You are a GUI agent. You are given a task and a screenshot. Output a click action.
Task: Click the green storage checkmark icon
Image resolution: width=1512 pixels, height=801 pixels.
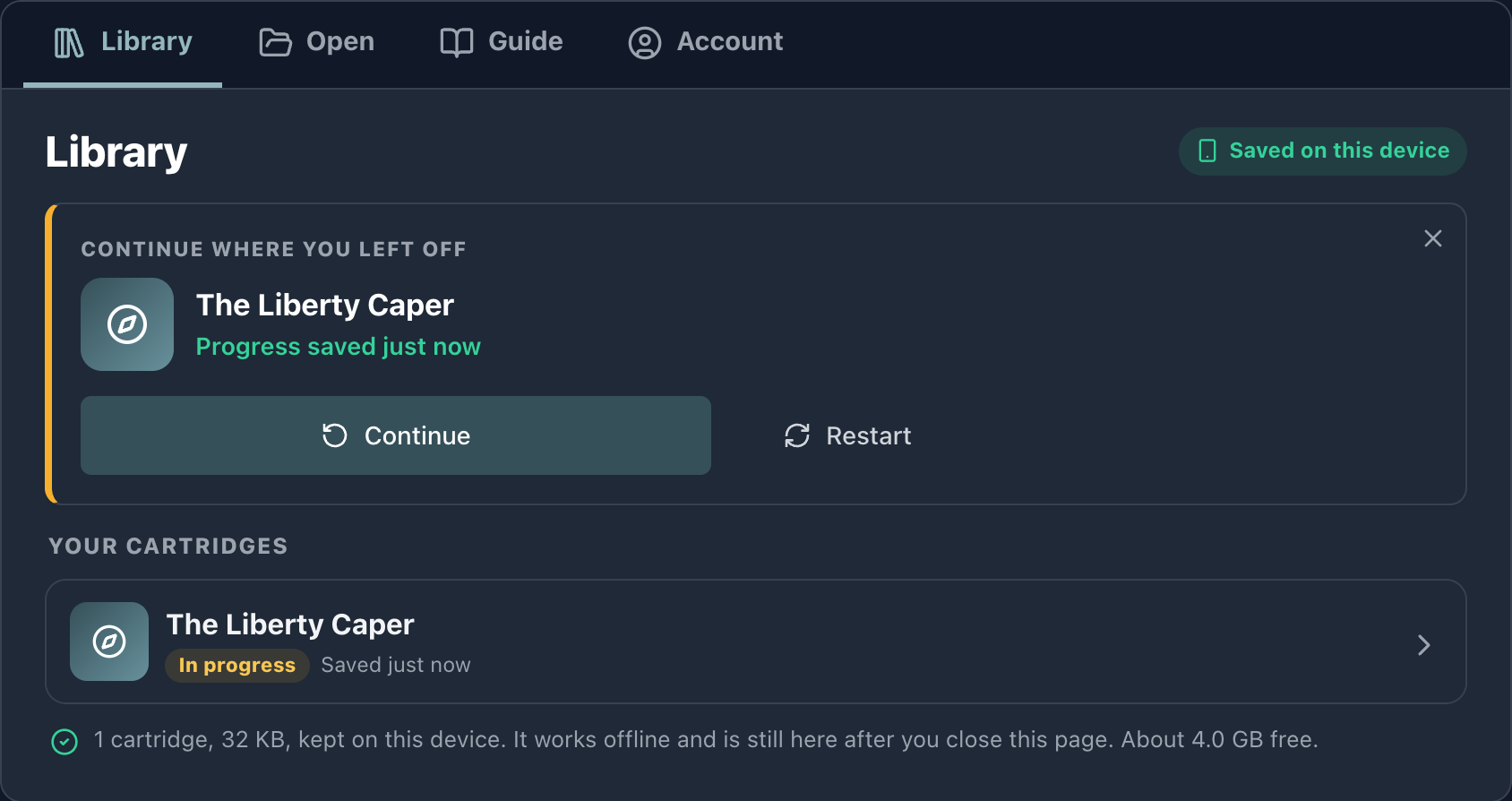[x=64, y=742]
